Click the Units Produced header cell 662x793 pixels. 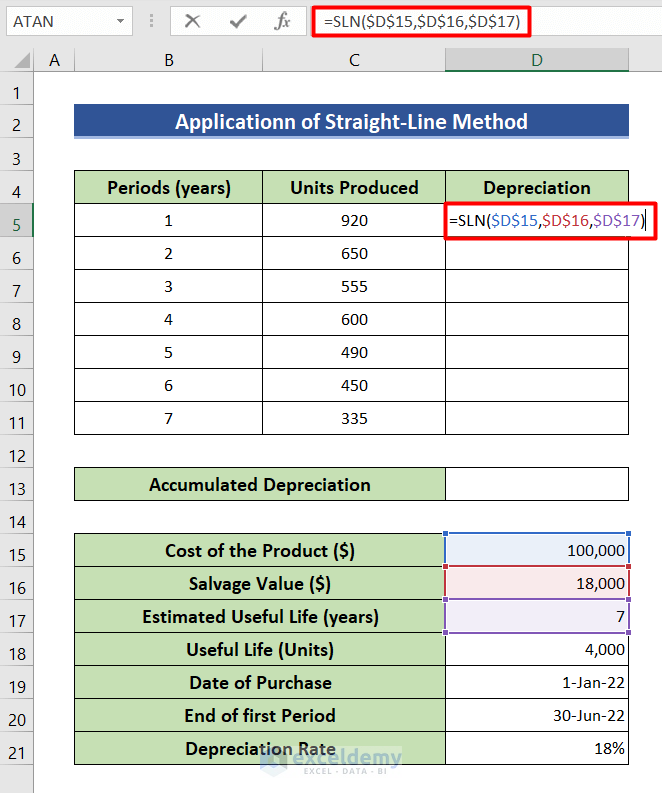[x=354, y=188]
